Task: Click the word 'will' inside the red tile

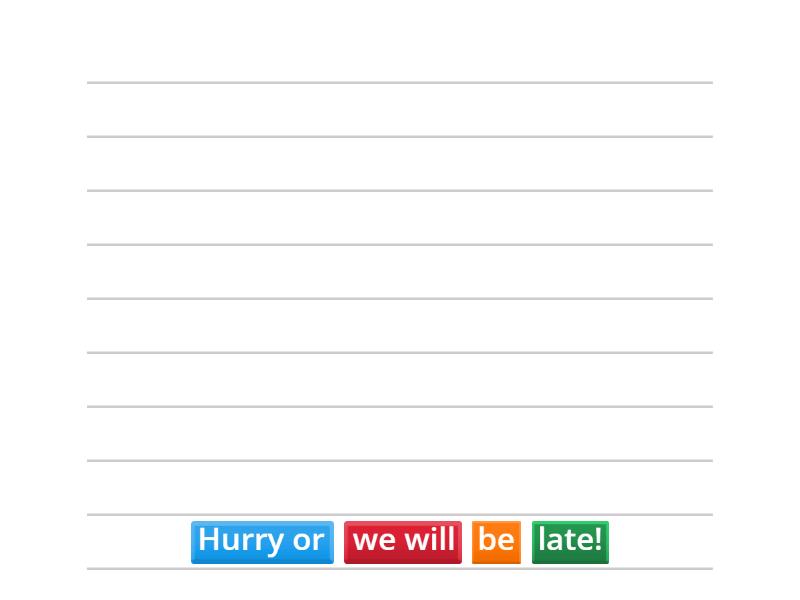Action: (x=430, y=541)
